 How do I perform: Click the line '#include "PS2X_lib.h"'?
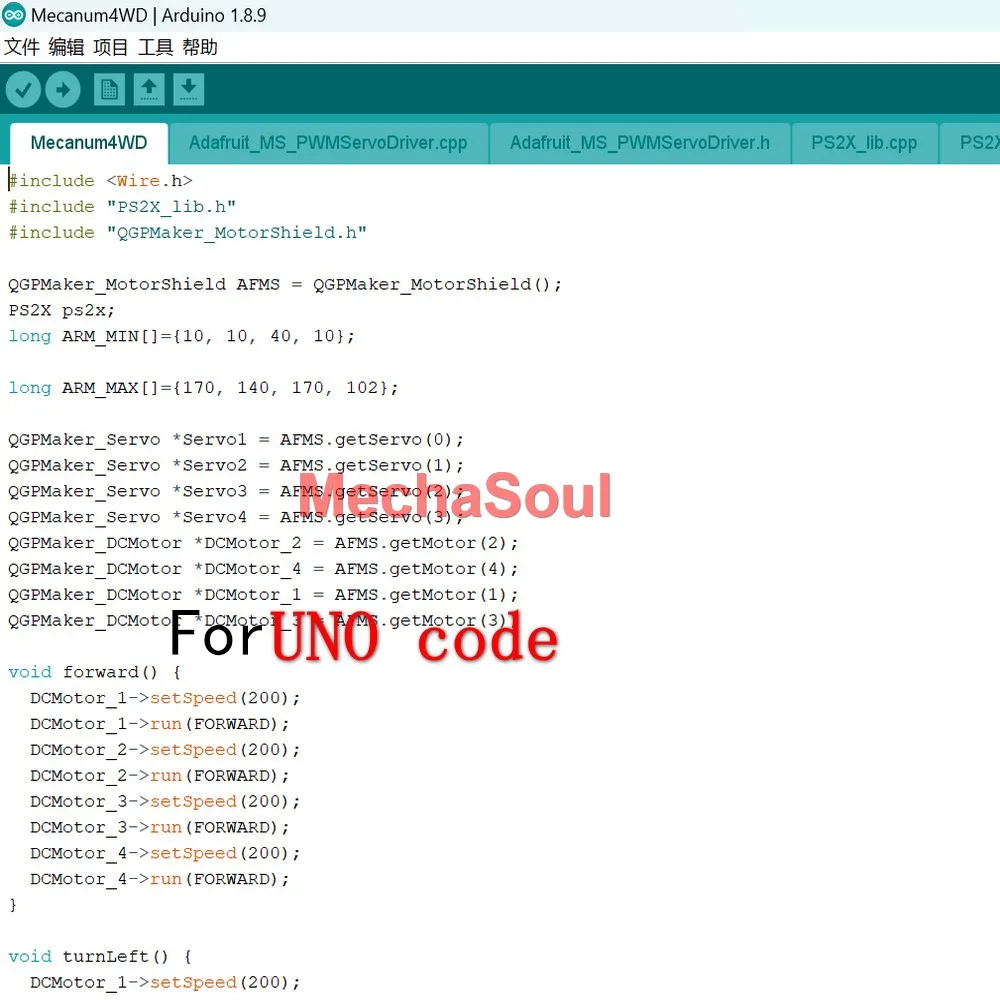(122, 207)
